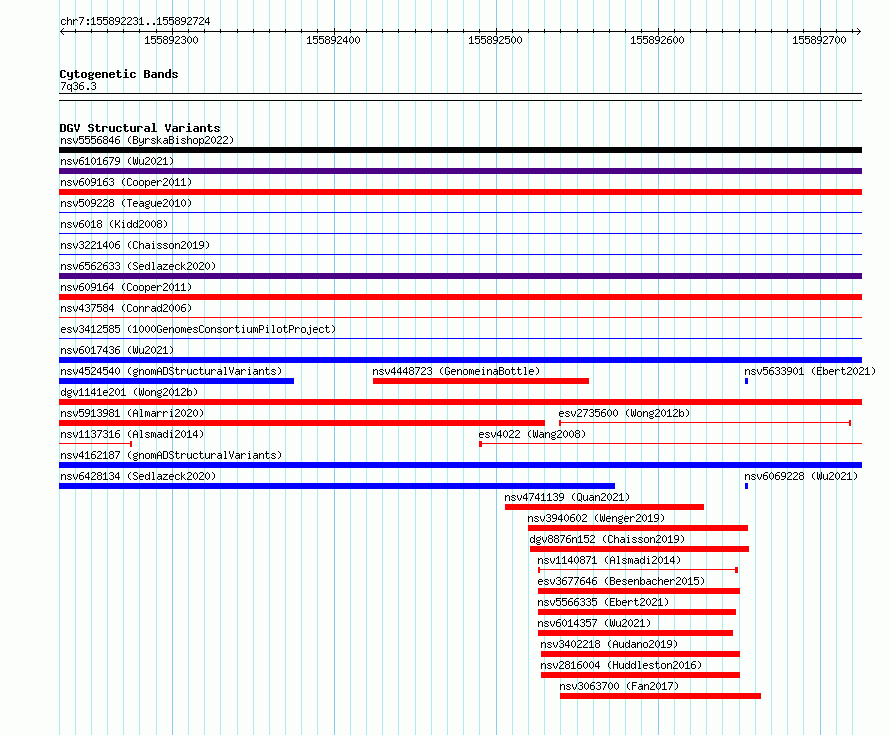This screenshot has height=735, width=890.
Task: Click the Cytogenetic Bands track title
Action: click(x=119, y=74)
